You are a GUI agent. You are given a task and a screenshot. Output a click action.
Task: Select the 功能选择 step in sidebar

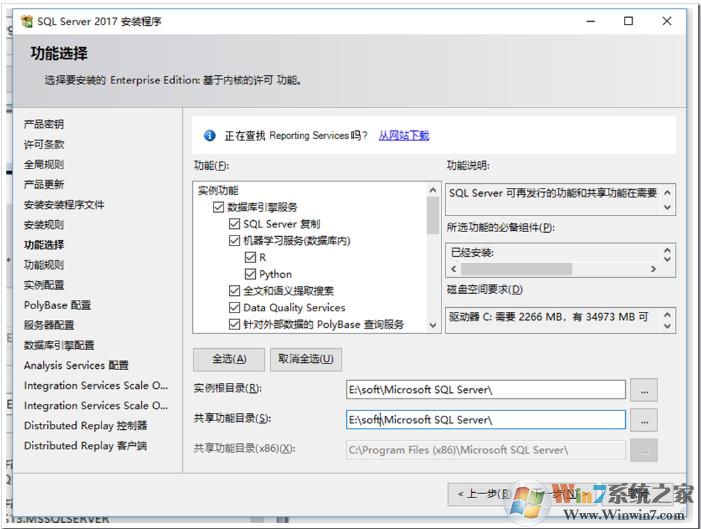pyautogui.click(x=44, y=245)
